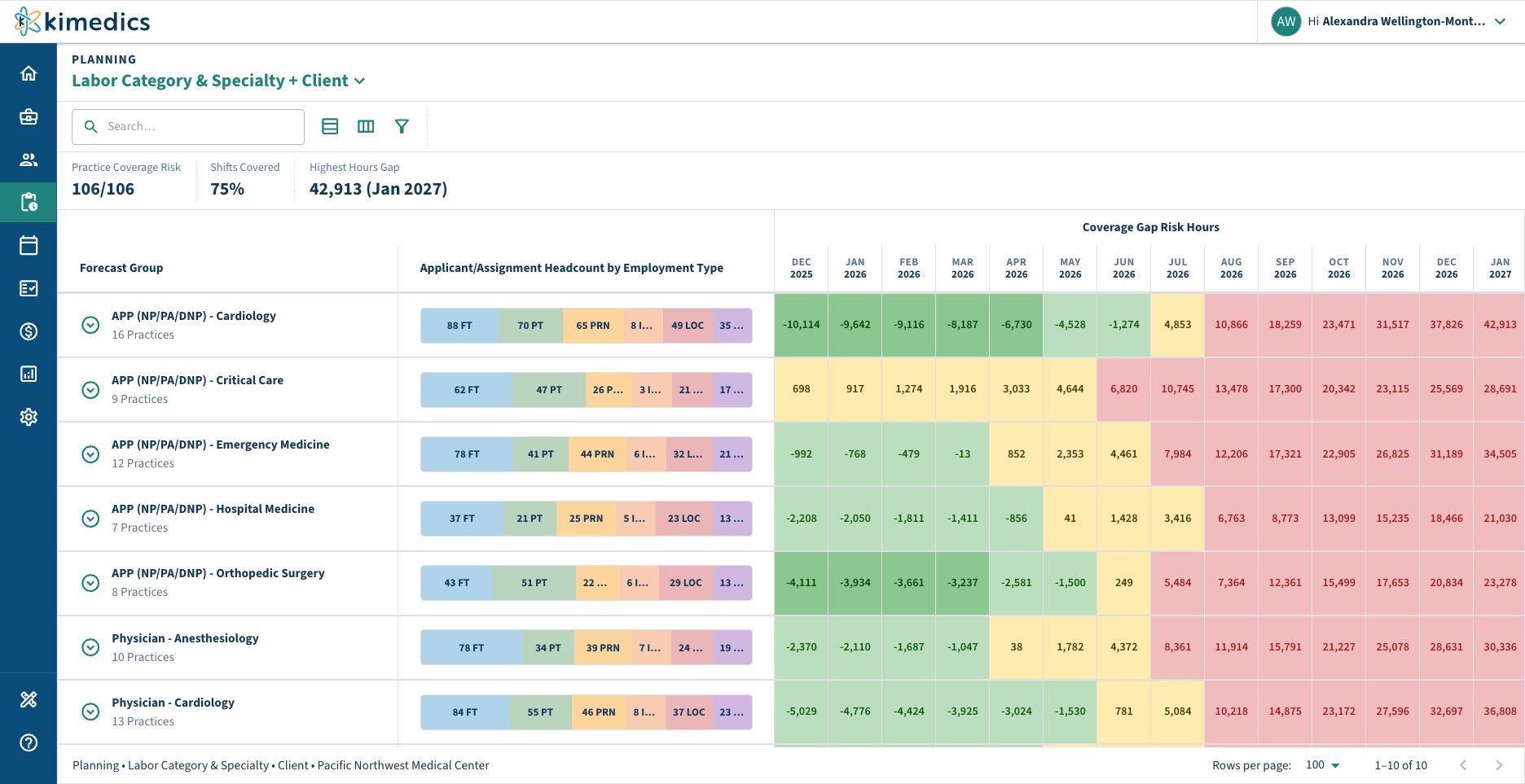Click the 88 FT segment for APP Cardiology
Image resolution: width=1525 pixels, height=784 pixels.
(459, 325)
